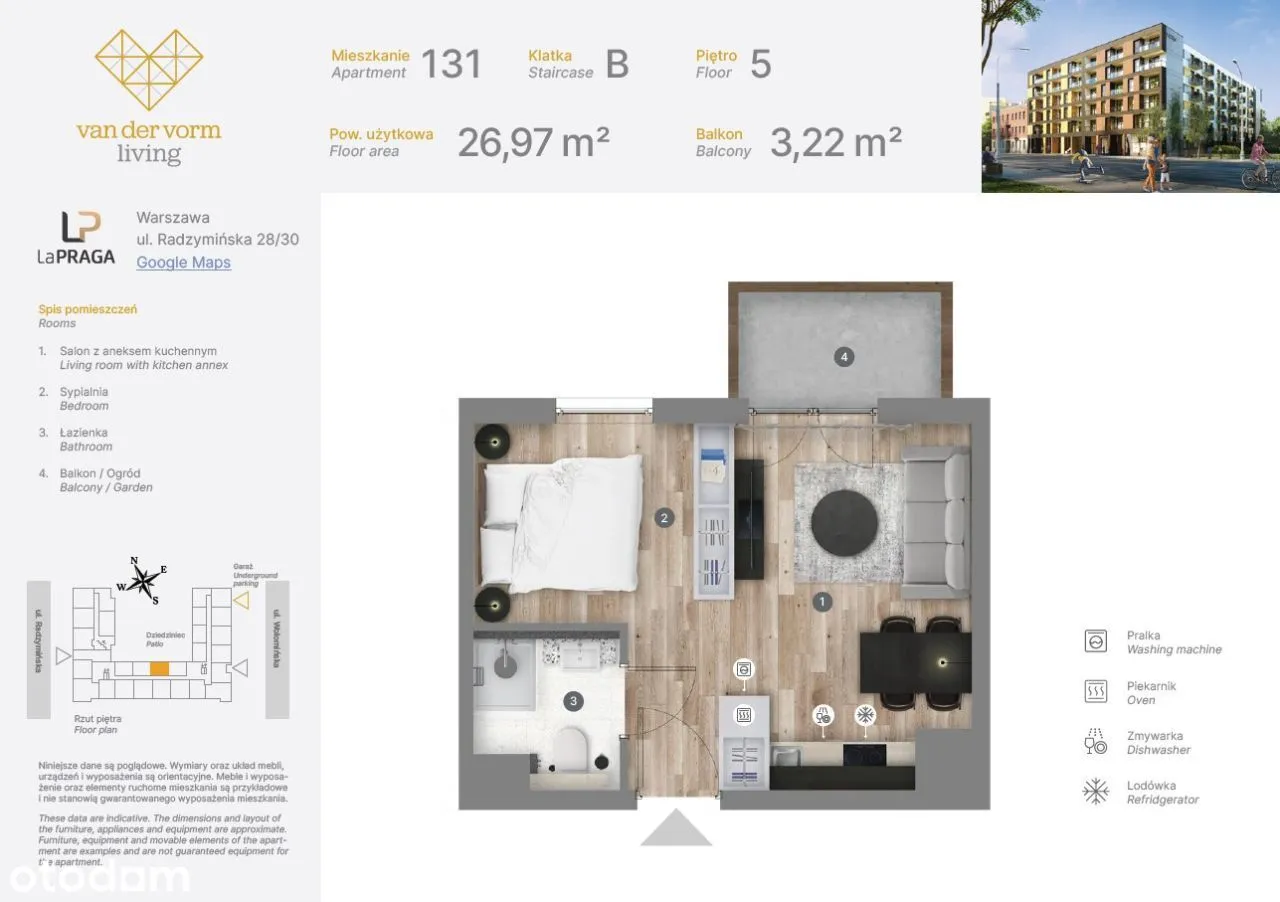Click the address 'ul. Radzymińska 28/30'
Image resolution: width=1280 pixels, height=902 pixels.
(x=217, y=239)
